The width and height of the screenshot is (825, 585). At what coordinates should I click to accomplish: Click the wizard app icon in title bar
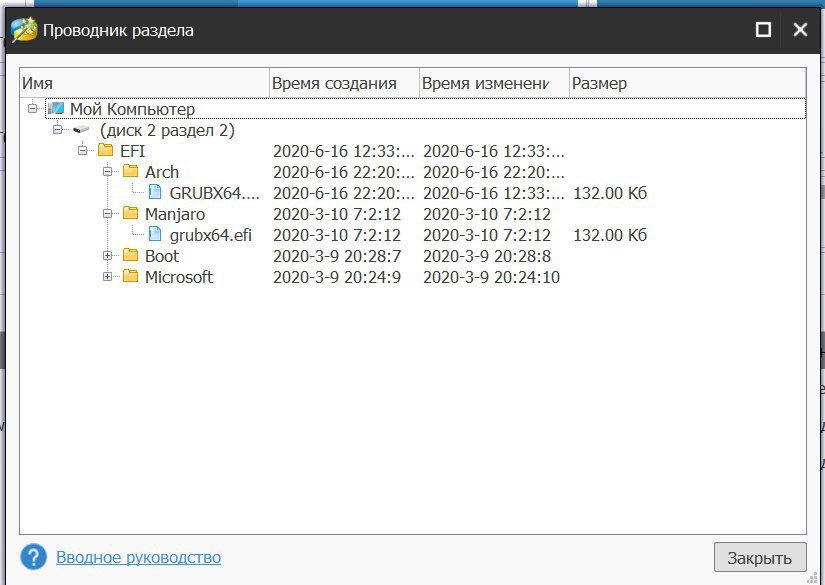coord(24,29)
